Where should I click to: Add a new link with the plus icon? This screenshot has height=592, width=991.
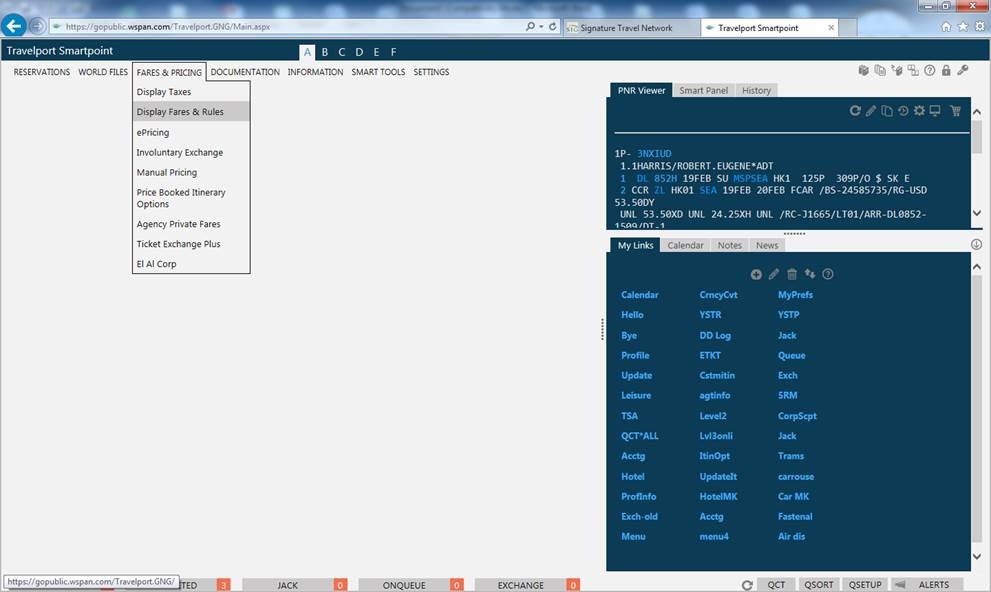756,274
